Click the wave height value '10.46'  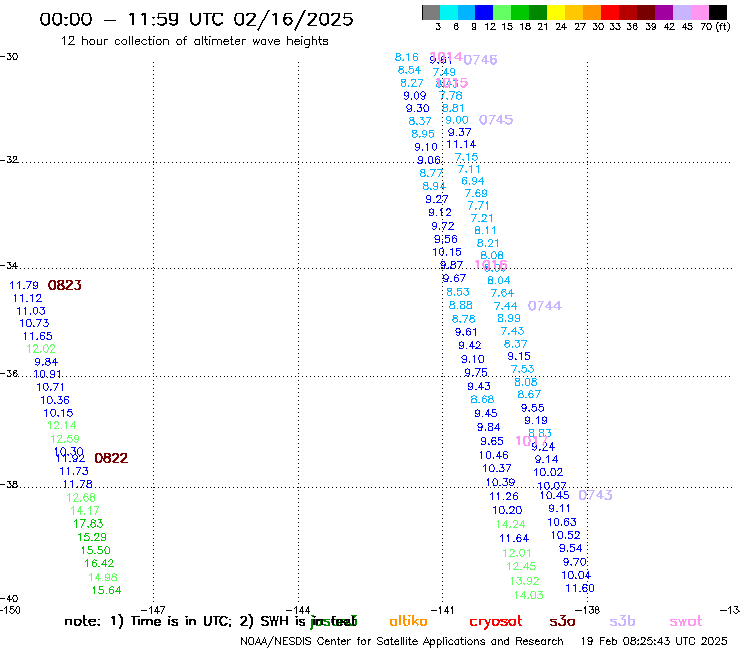(494, 456)
